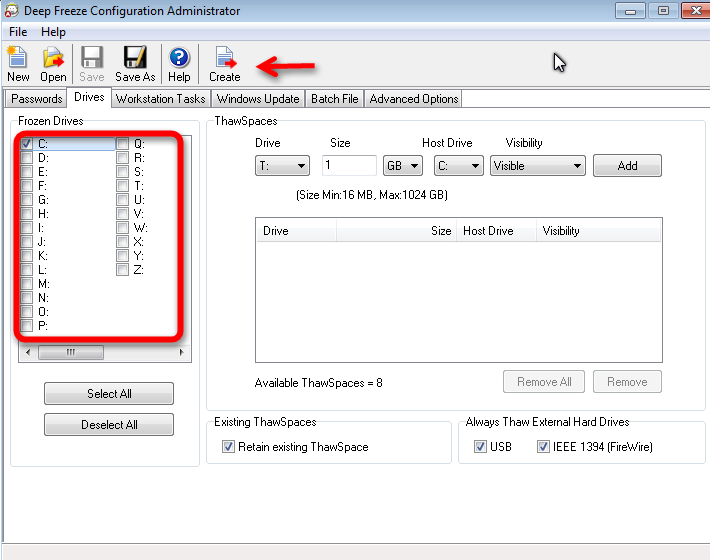710x560 pixels.
Task: Open the Windows Update tab
Action: coord(258,99)
